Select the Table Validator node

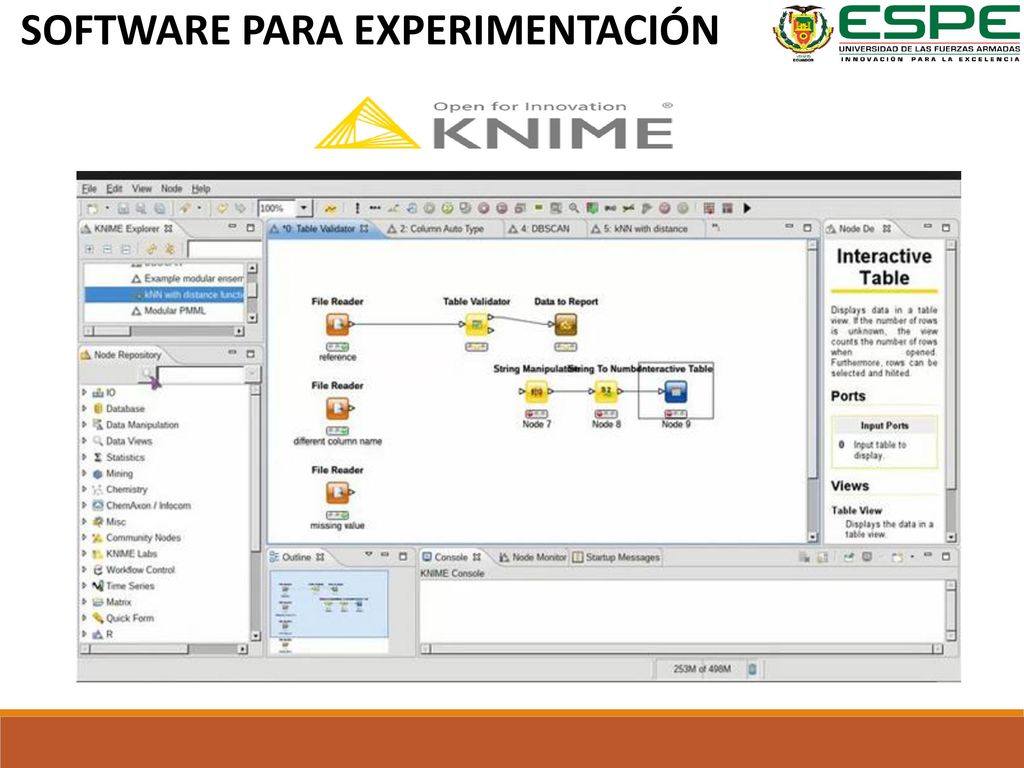(477, 325)
